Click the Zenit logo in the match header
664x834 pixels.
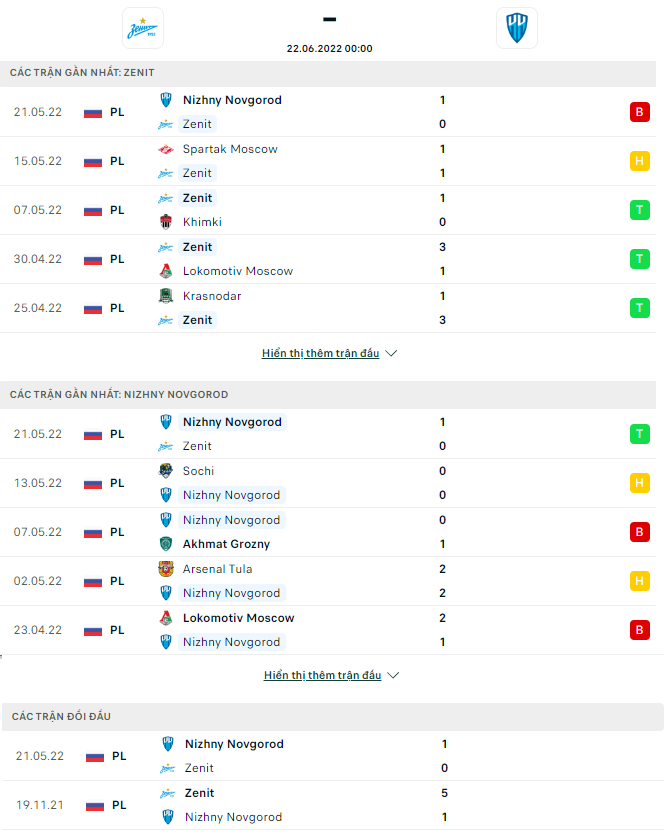(x=142, y=28)
